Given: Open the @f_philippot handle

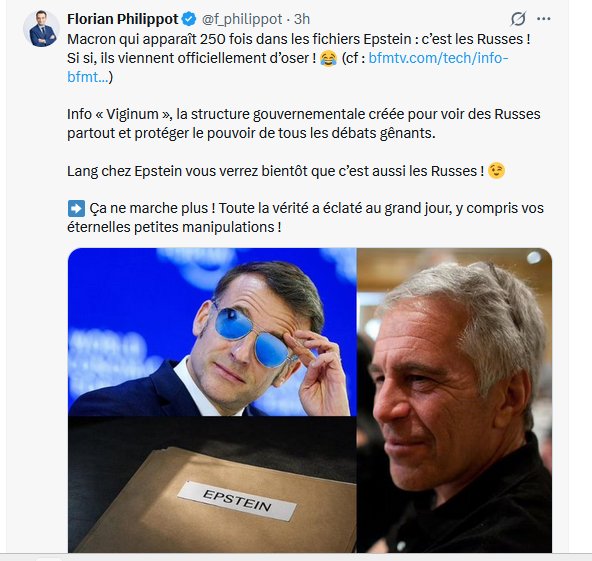Looking at the screenshot, I should click(242, 19).
